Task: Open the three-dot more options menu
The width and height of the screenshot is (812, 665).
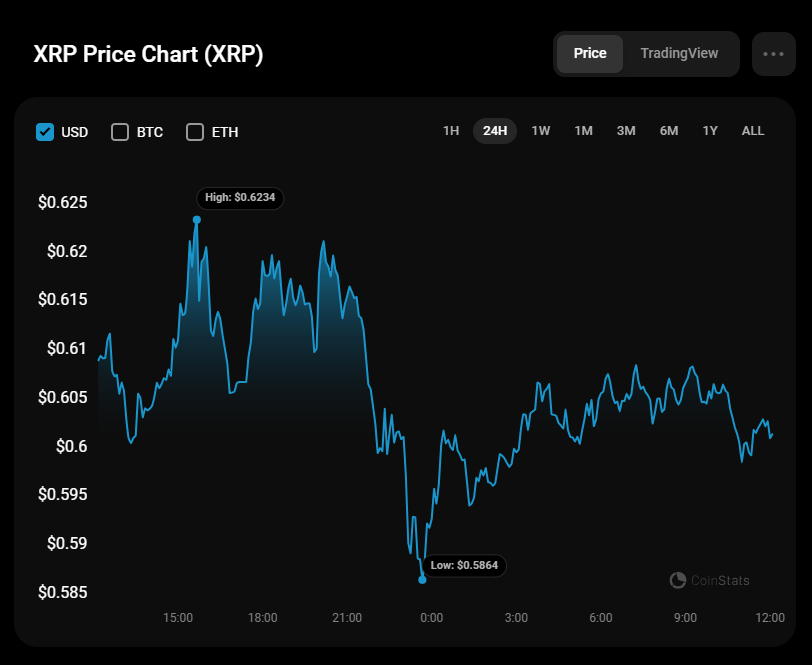Action: 773,54
